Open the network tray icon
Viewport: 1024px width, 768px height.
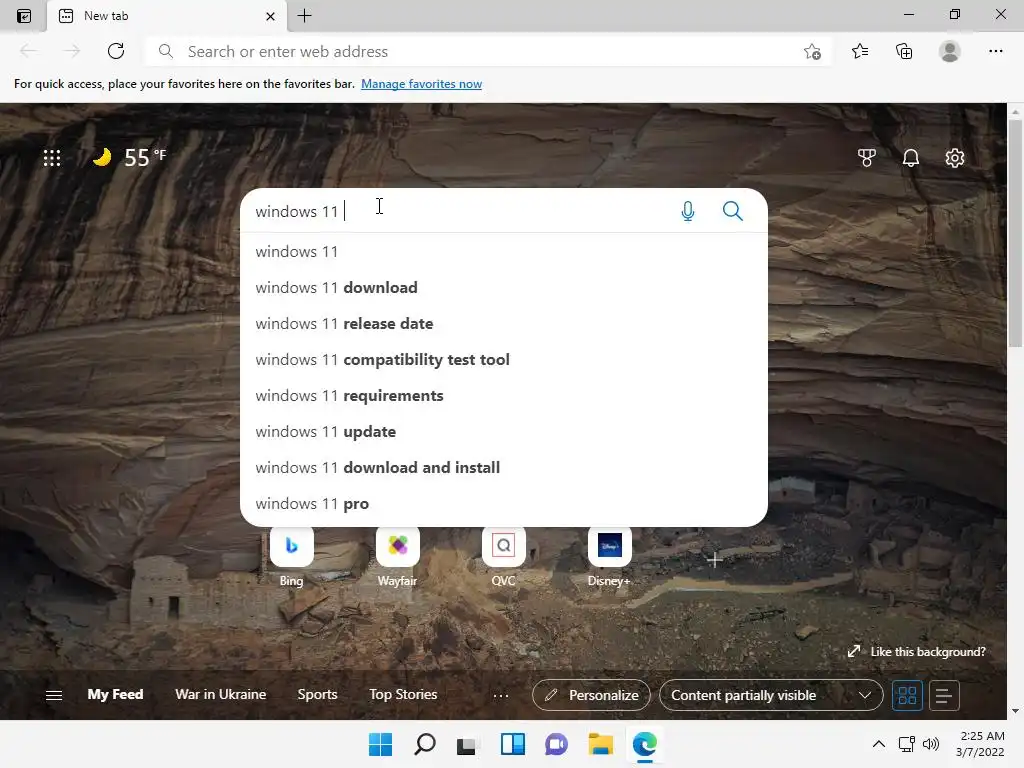906,744
